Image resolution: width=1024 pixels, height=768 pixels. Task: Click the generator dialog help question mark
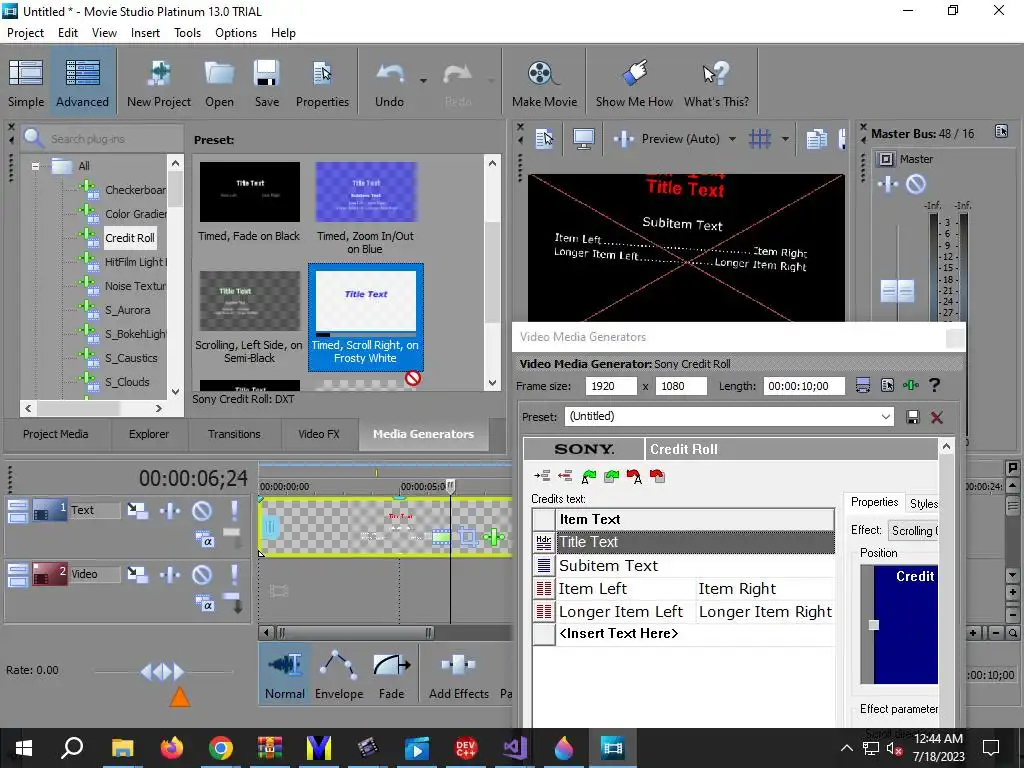coord(935,385)
